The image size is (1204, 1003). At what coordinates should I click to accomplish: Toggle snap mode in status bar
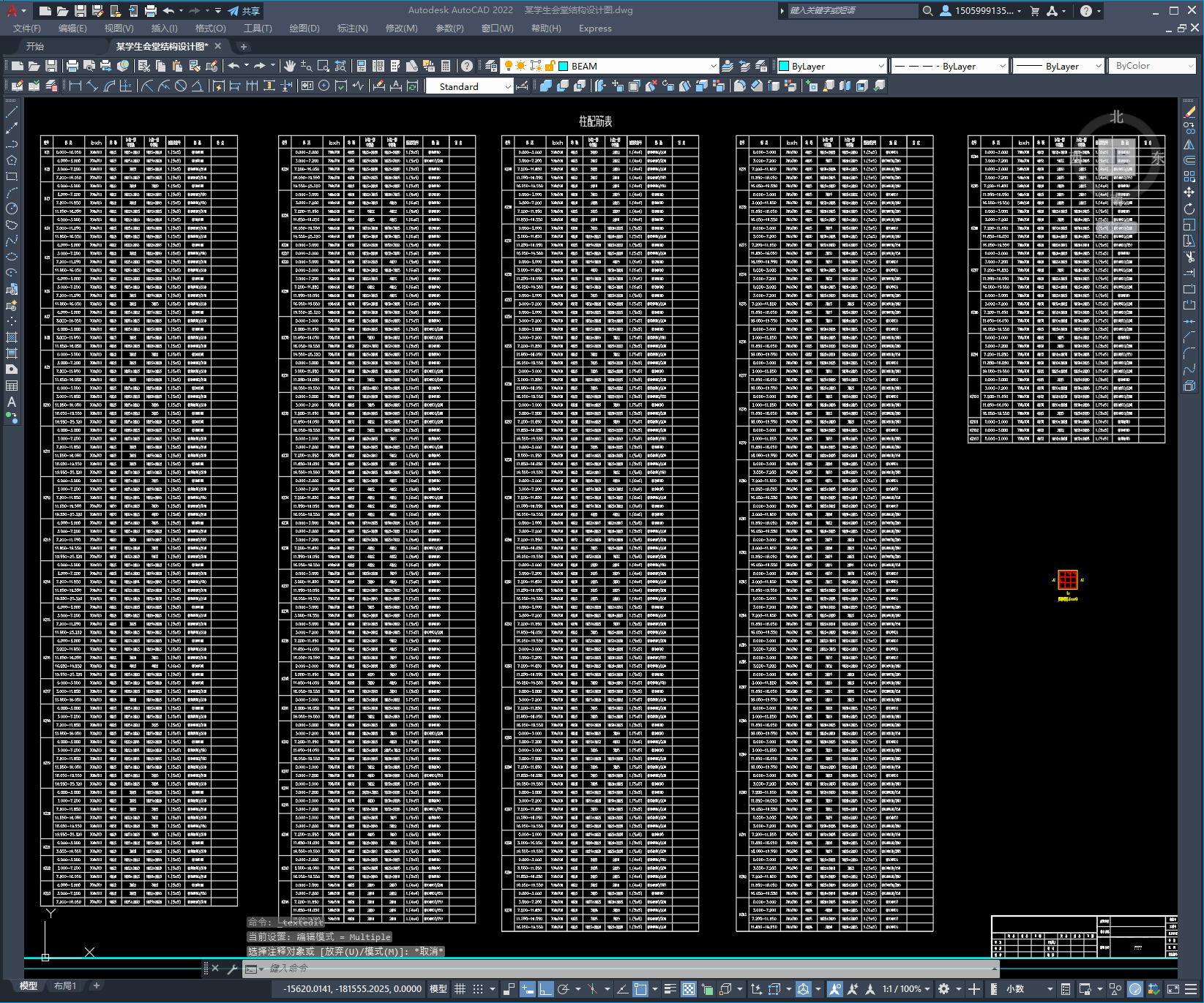pos(478,989)
